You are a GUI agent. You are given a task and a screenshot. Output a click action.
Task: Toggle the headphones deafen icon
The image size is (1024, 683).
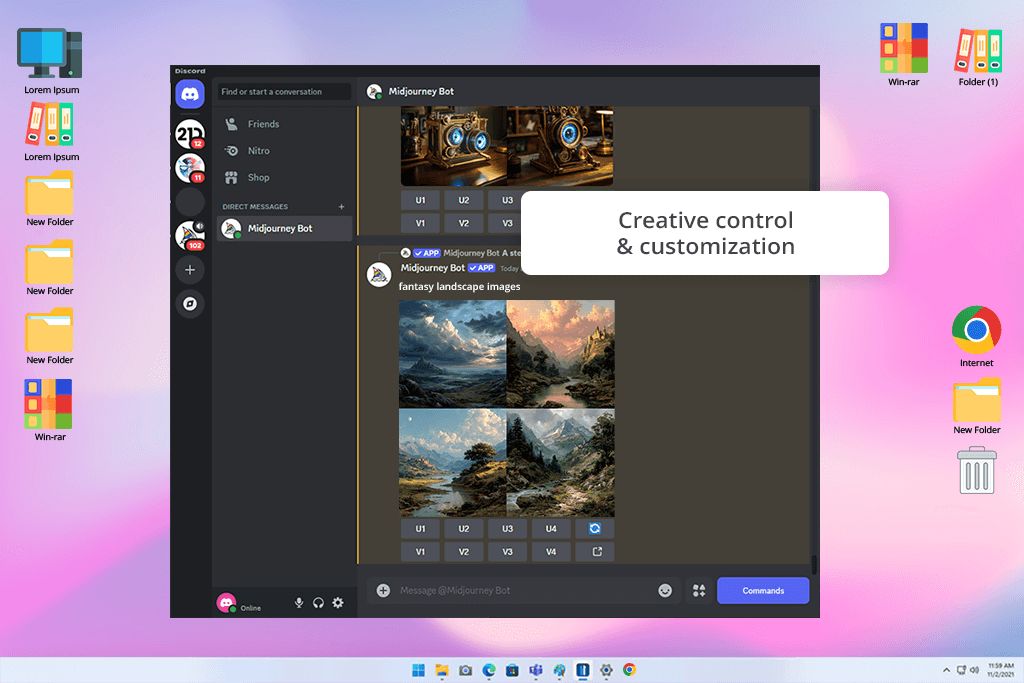point(318,603)
